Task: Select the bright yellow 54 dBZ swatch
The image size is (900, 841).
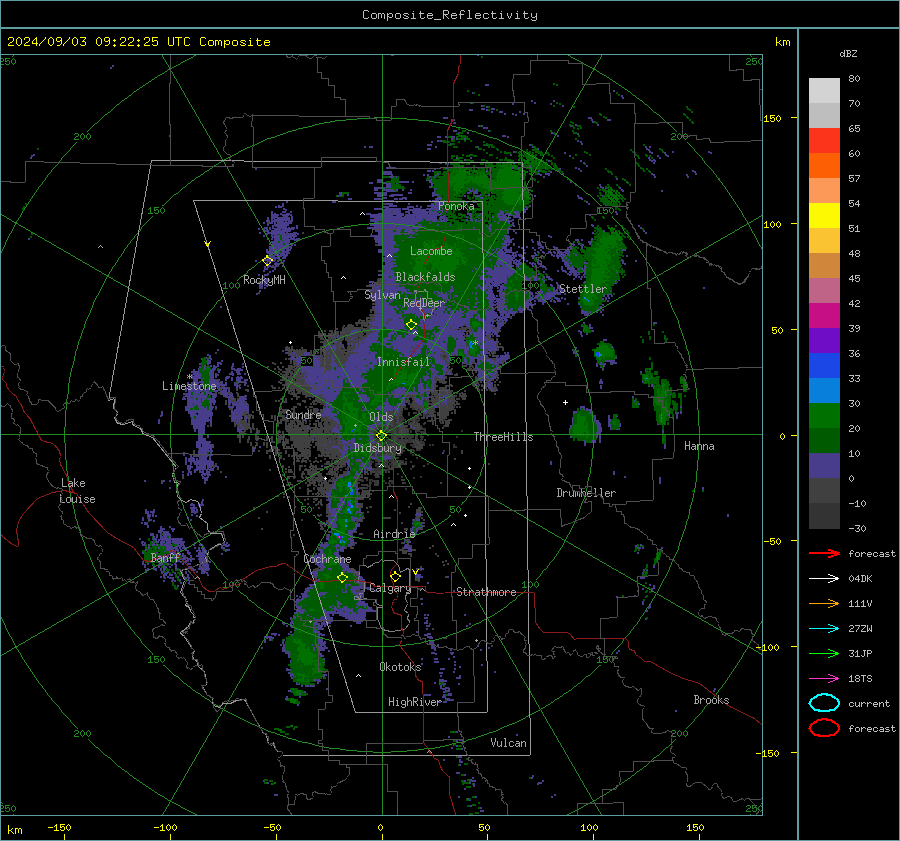Action: [x=824, y=215]
